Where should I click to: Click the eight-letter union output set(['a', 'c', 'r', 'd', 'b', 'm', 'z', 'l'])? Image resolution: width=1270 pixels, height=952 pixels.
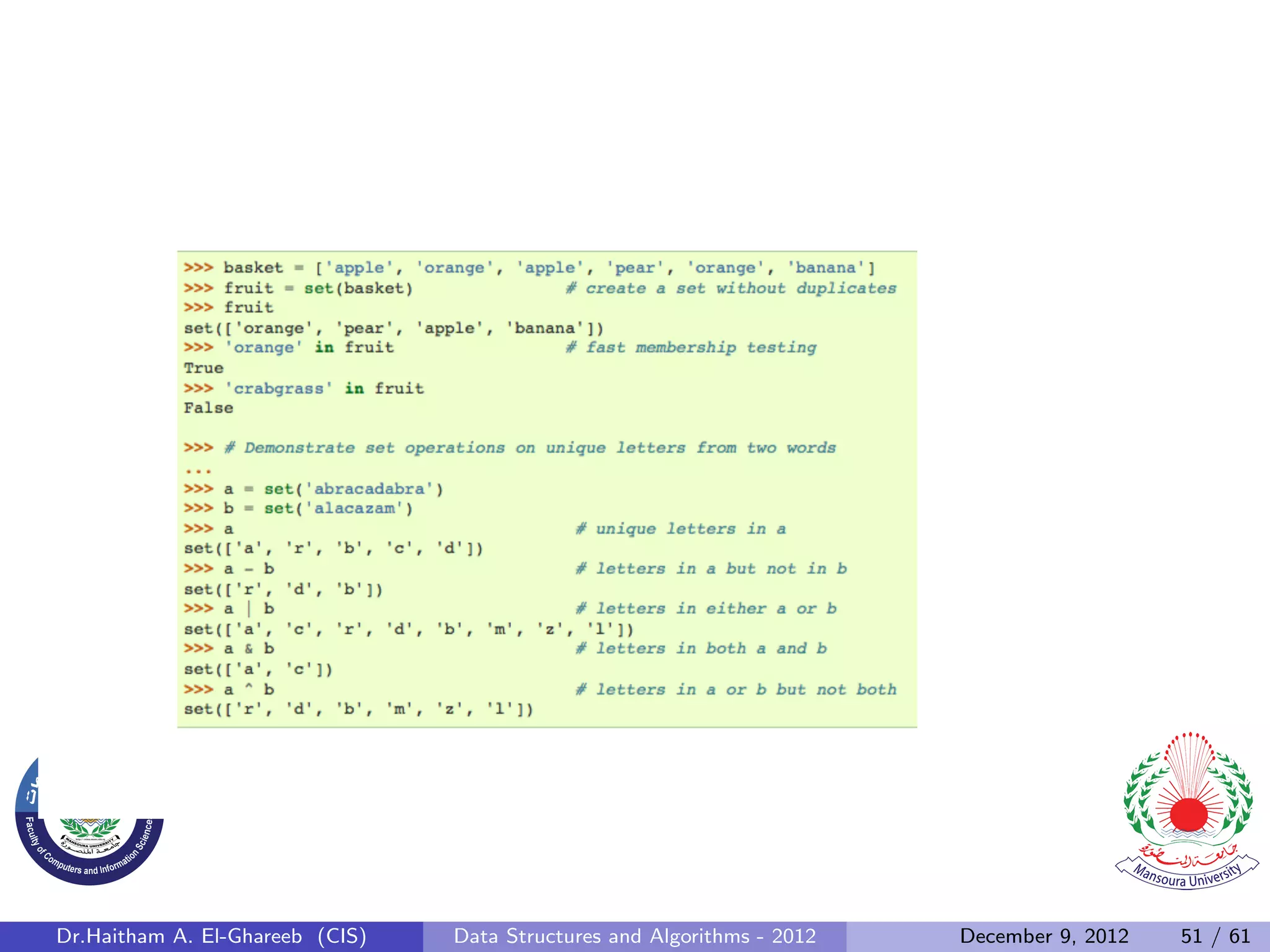(x=409, y=629)
